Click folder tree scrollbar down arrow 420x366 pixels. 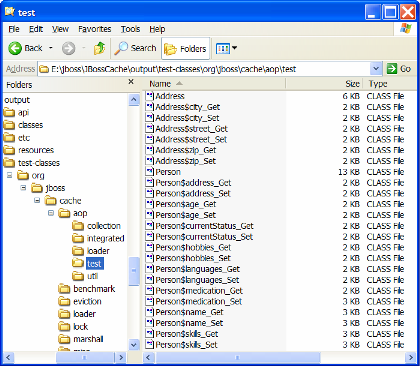(134, 344)
